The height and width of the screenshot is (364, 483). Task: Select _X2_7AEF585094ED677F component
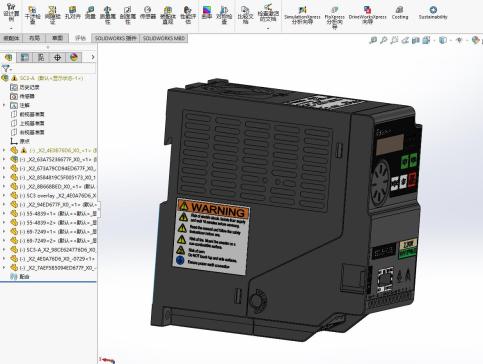(x=58, y=267)
